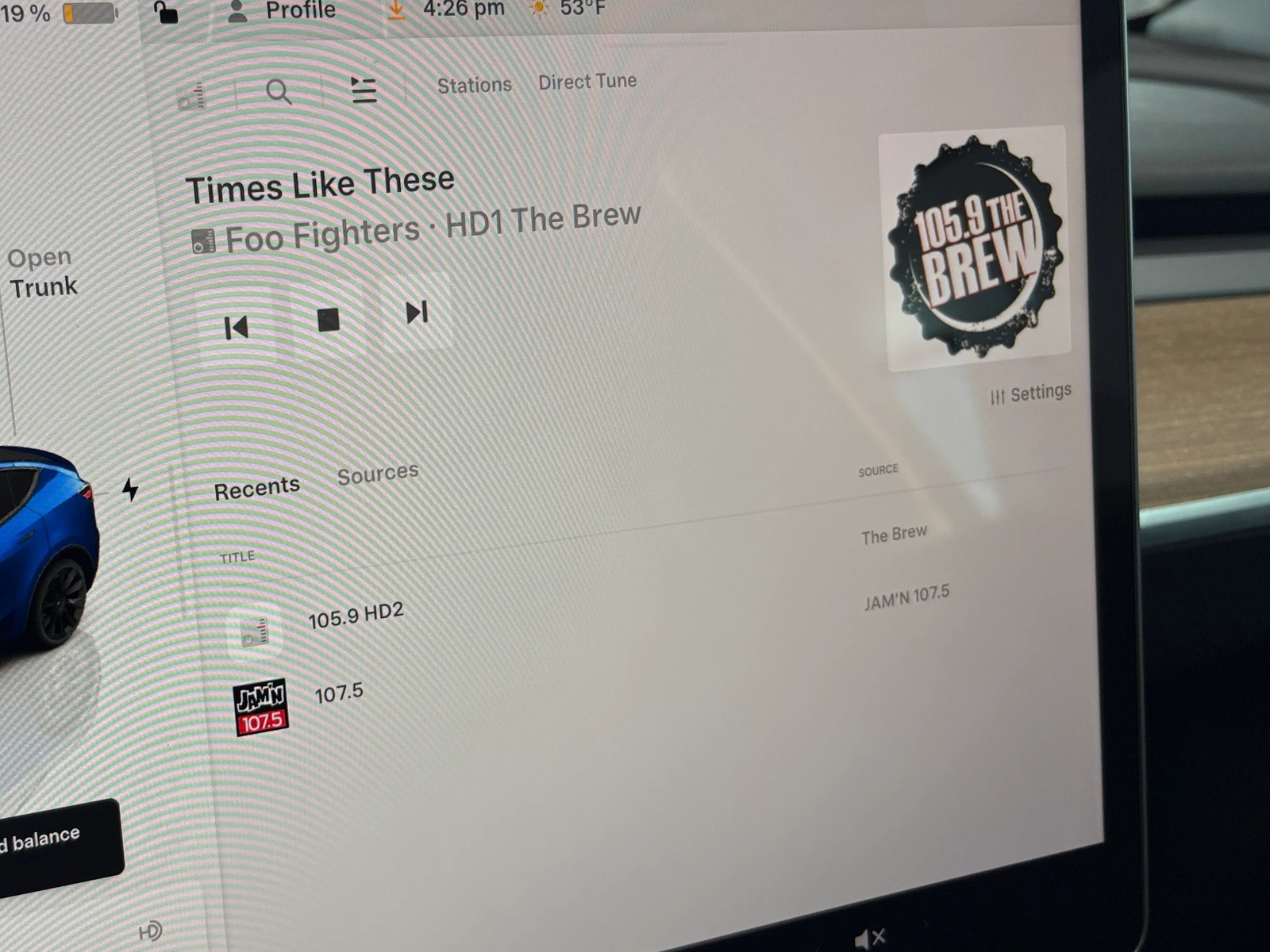
Task: Tap the JAM'N 107.5 station logo
Action: (261, 707)
